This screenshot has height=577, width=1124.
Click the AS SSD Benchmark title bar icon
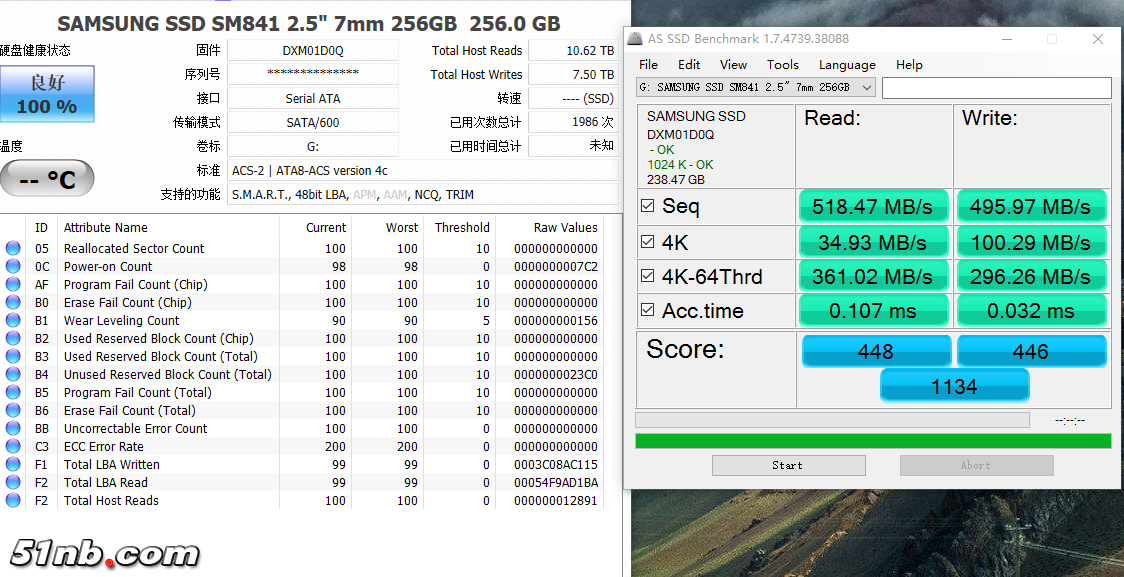pos(635,39)
